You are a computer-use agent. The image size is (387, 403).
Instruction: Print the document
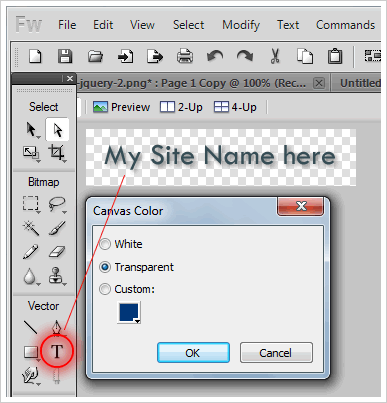(185, 56)
